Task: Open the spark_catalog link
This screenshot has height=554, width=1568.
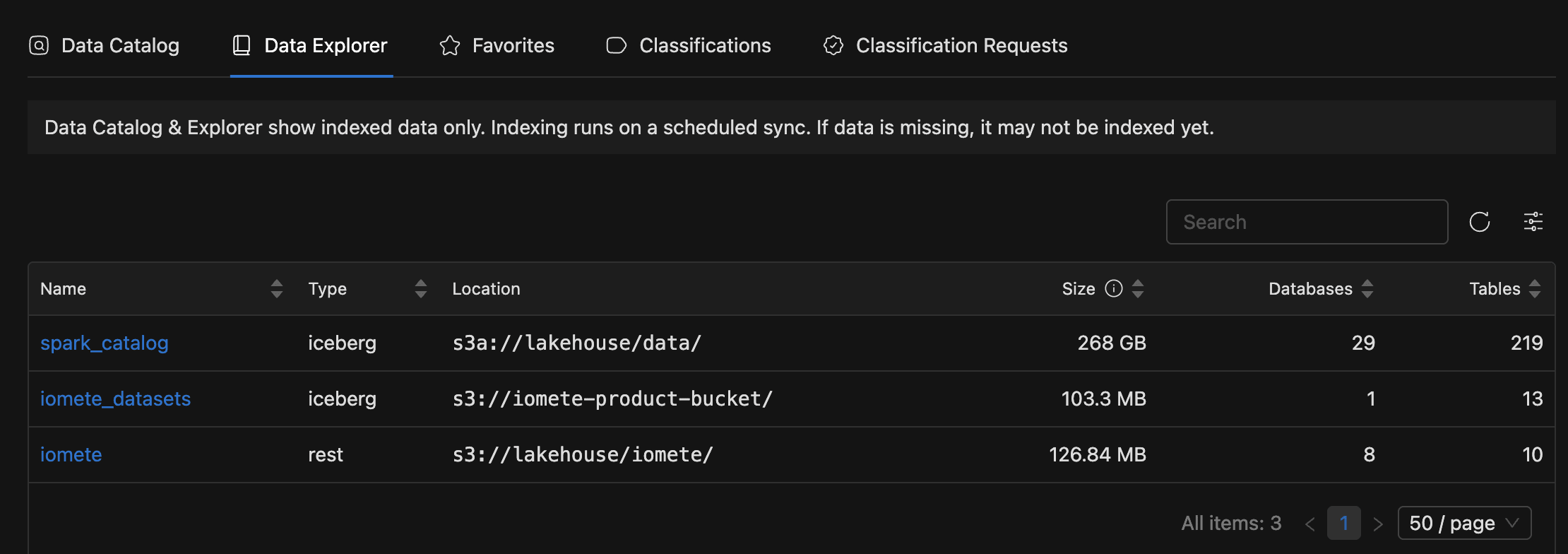Action: click(105, 343)
